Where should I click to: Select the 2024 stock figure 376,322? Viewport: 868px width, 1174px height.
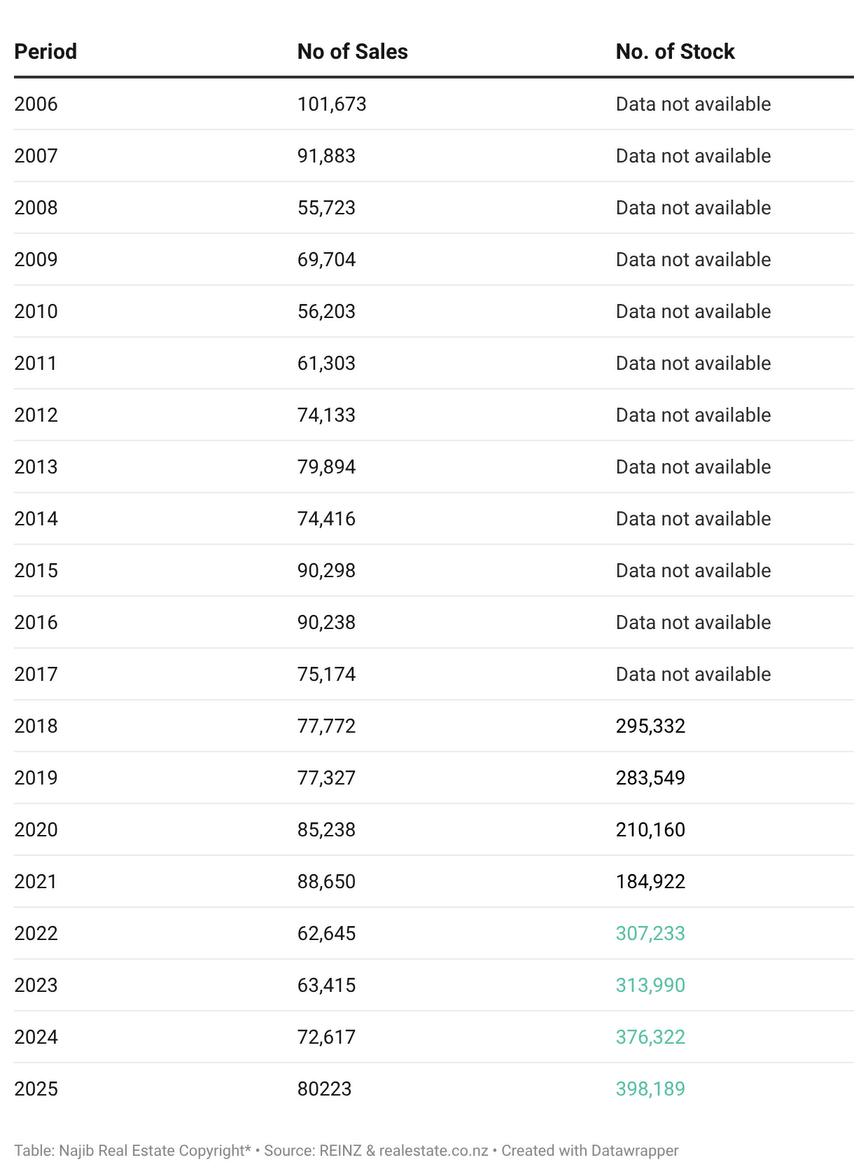(650, 1037)
